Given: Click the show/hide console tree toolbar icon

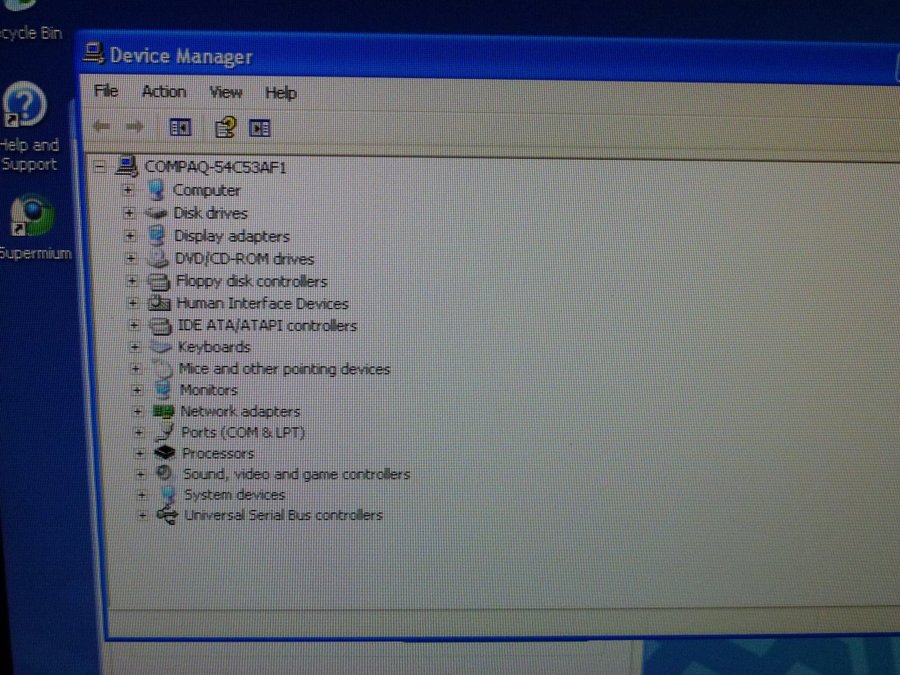Looking at the screenshot, I should pos(180,127).
